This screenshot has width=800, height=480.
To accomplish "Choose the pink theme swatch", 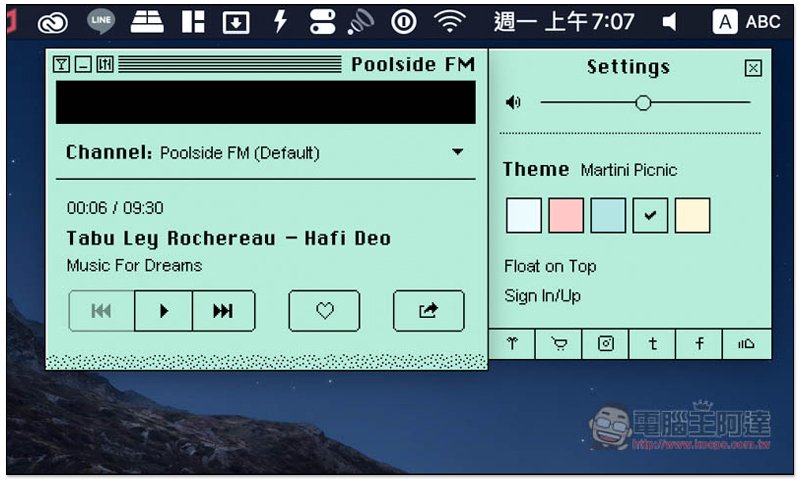I will coord(566,215).
